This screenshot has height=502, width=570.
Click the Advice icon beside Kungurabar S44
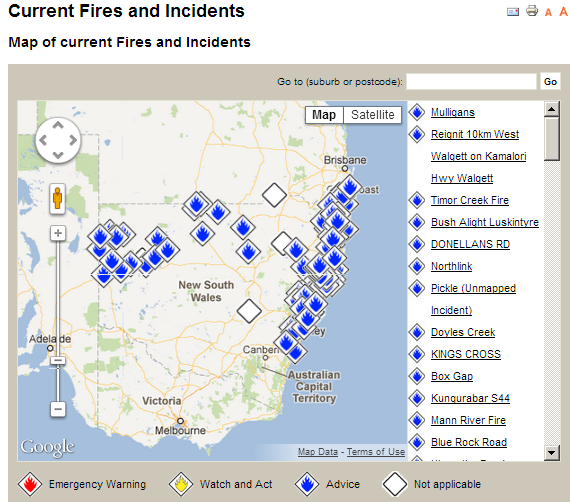pos(417,398)
